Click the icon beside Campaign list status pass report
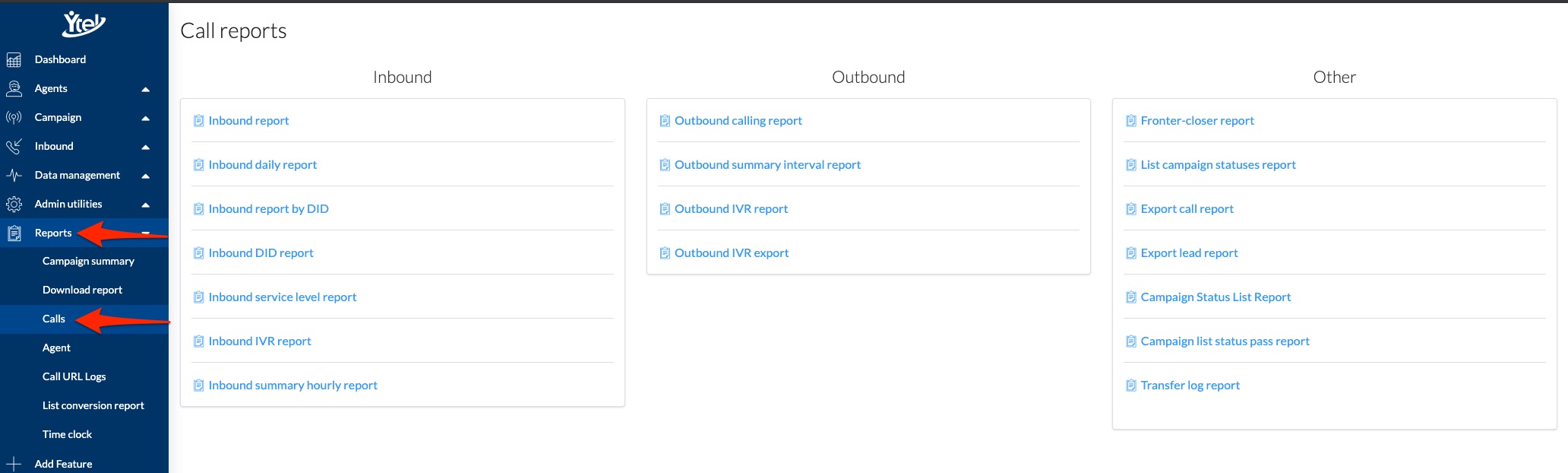The width and height of the screenshot is (1568, 473). point(1130,341)
